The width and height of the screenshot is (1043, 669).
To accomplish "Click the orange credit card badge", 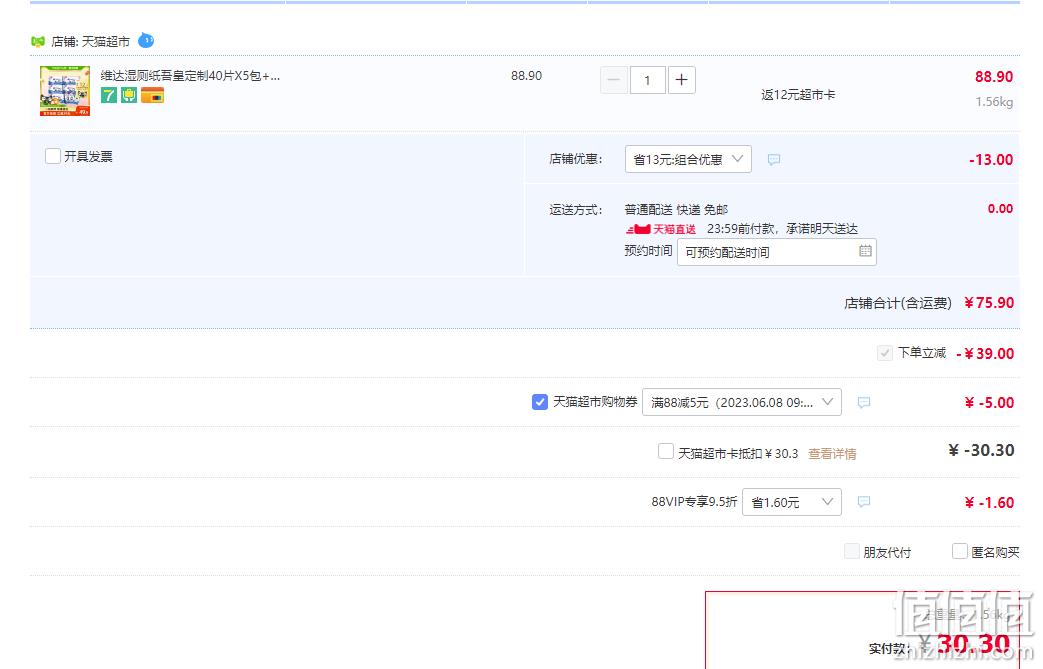I will coord(152,95).
